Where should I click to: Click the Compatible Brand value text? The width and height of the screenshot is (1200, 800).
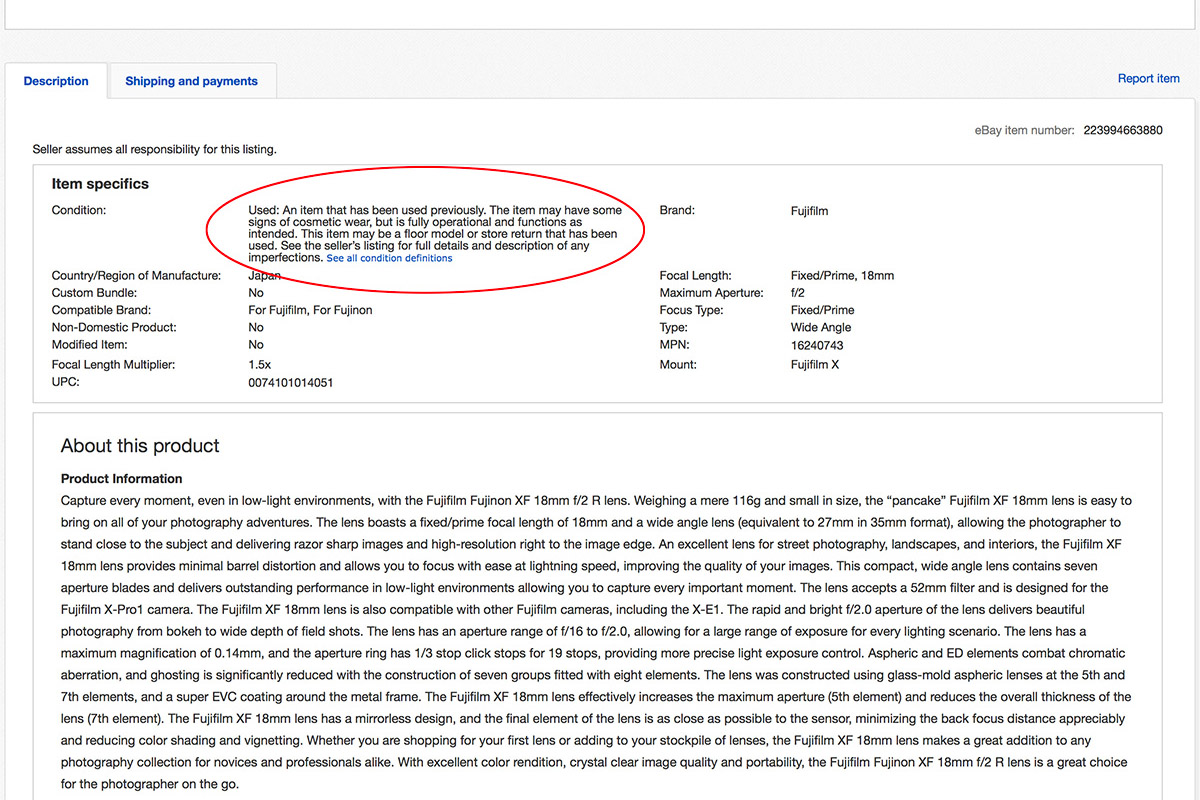(x=310, y=310)
